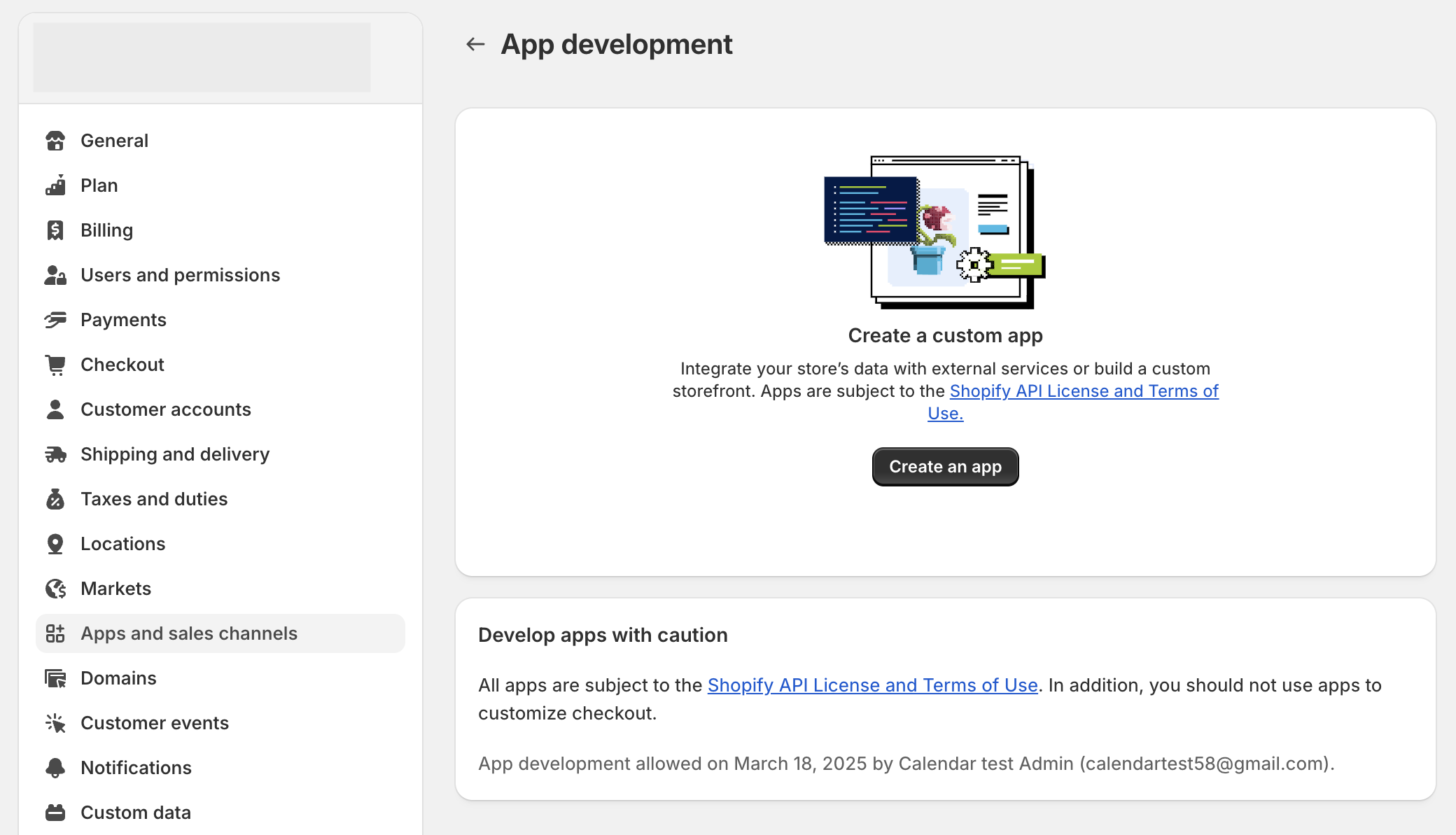Click the store name placeholder in sidebar header
1456x835 pixels.
point(202,57)
